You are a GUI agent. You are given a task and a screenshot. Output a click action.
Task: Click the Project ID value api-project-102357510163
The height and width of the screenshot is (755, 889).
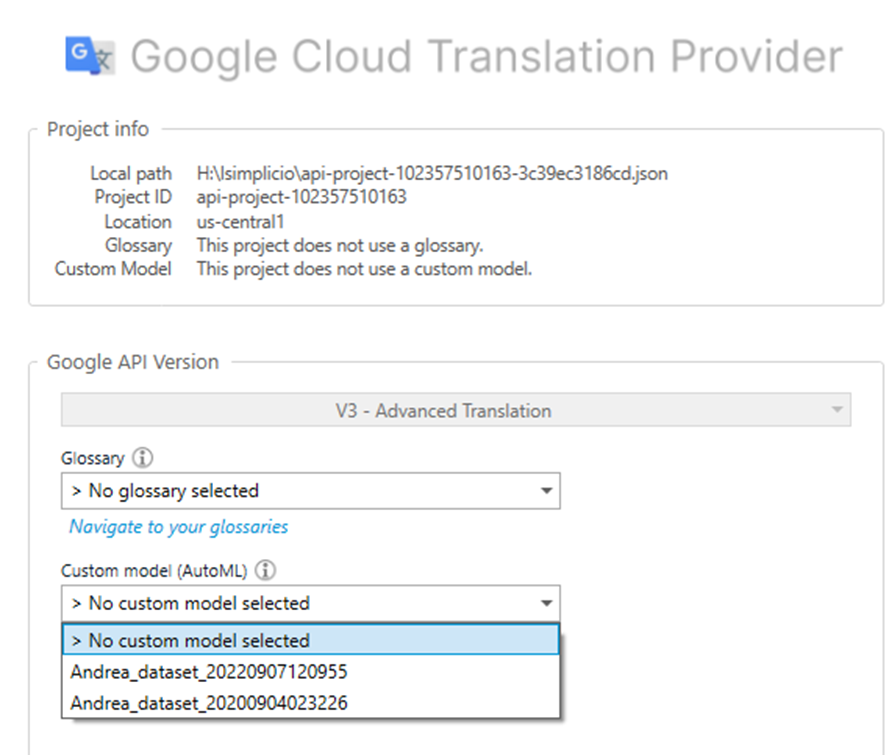302,197
